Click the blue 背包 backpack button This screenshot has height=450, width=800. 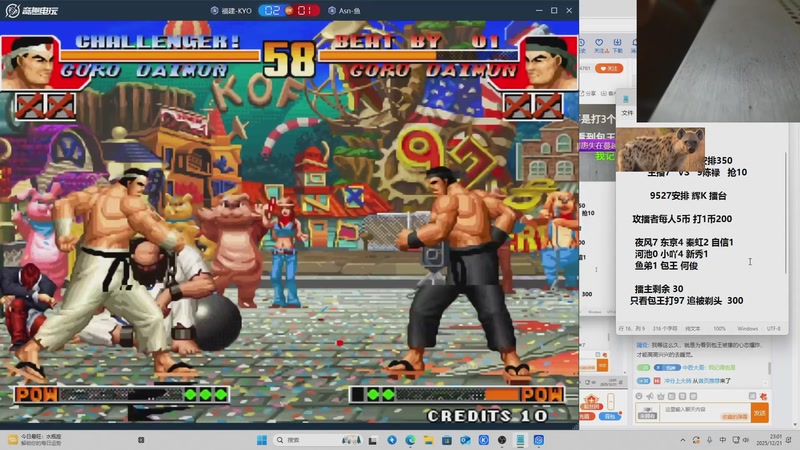click(610, 416)
